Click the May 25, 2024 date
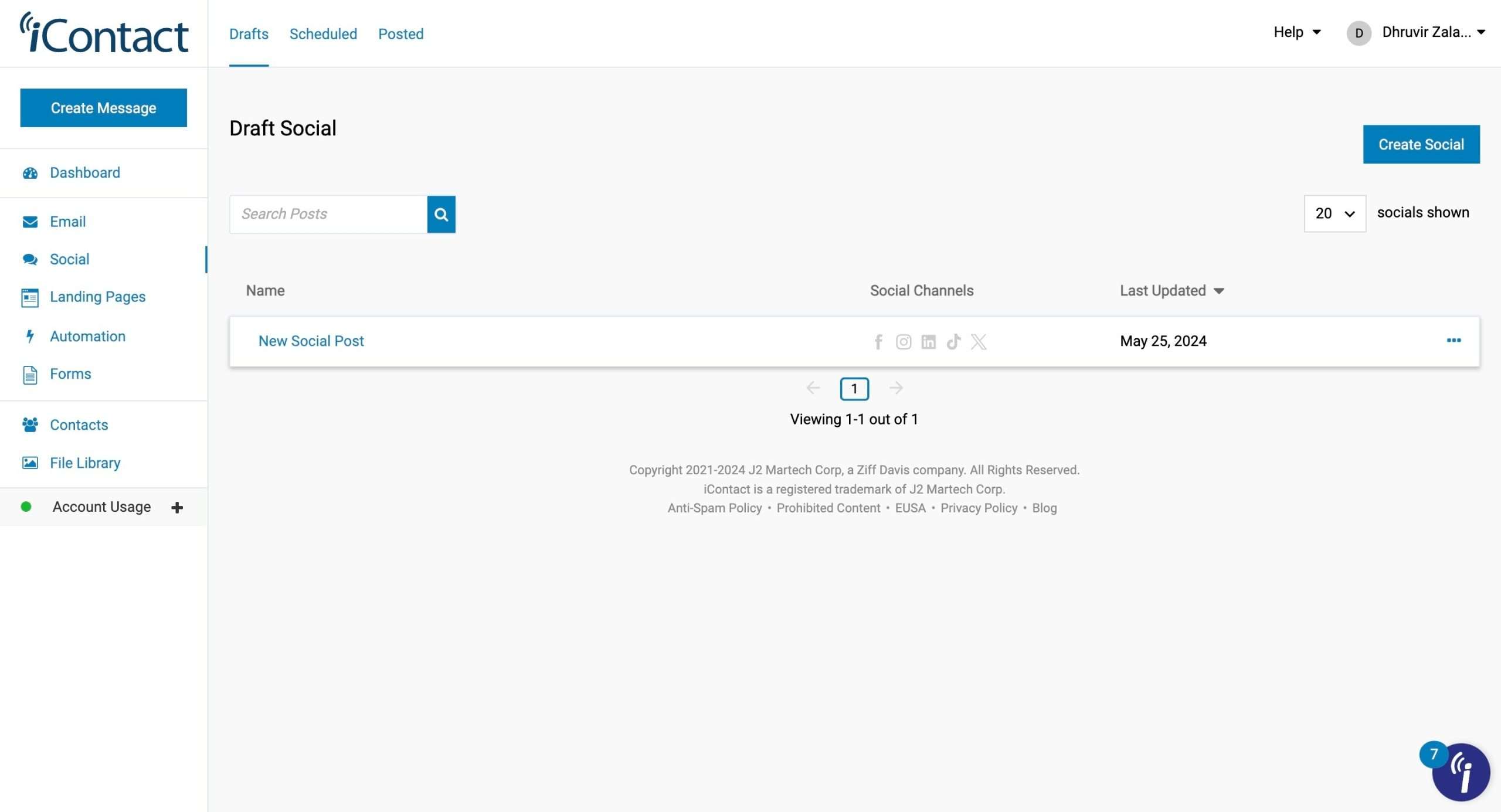The width and height of the screenshot is (1501, 812). 1163,341
